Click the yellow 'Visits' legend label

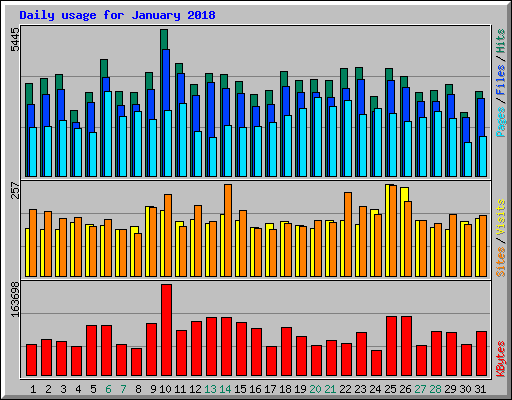point(500,217)
